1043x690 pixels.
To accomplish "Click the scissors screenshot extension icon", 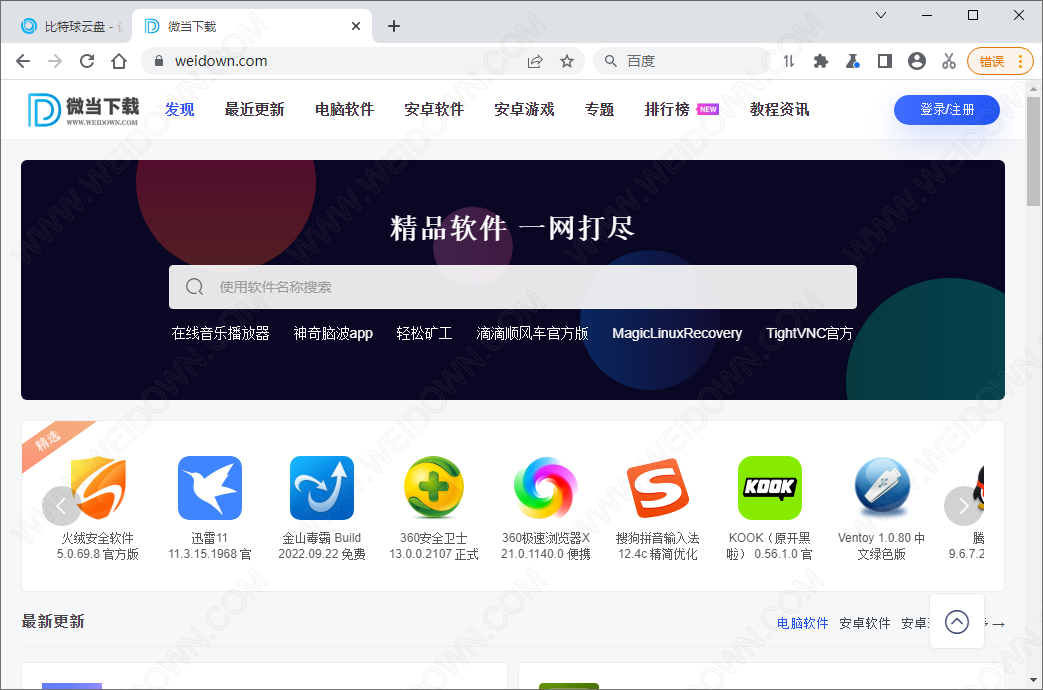I will pos(949,61).
